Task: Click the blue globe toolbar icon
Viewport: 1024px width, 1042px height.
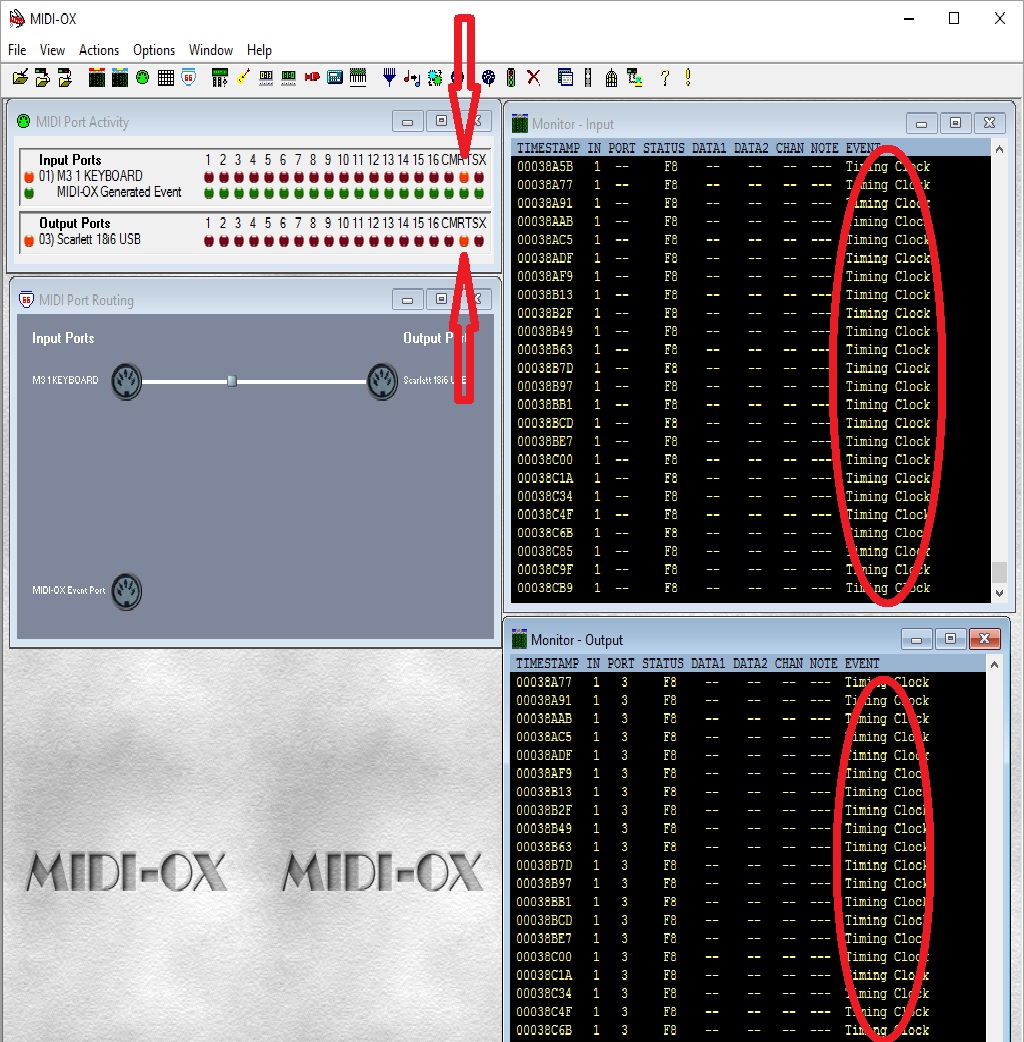Action: pos(488,78)
